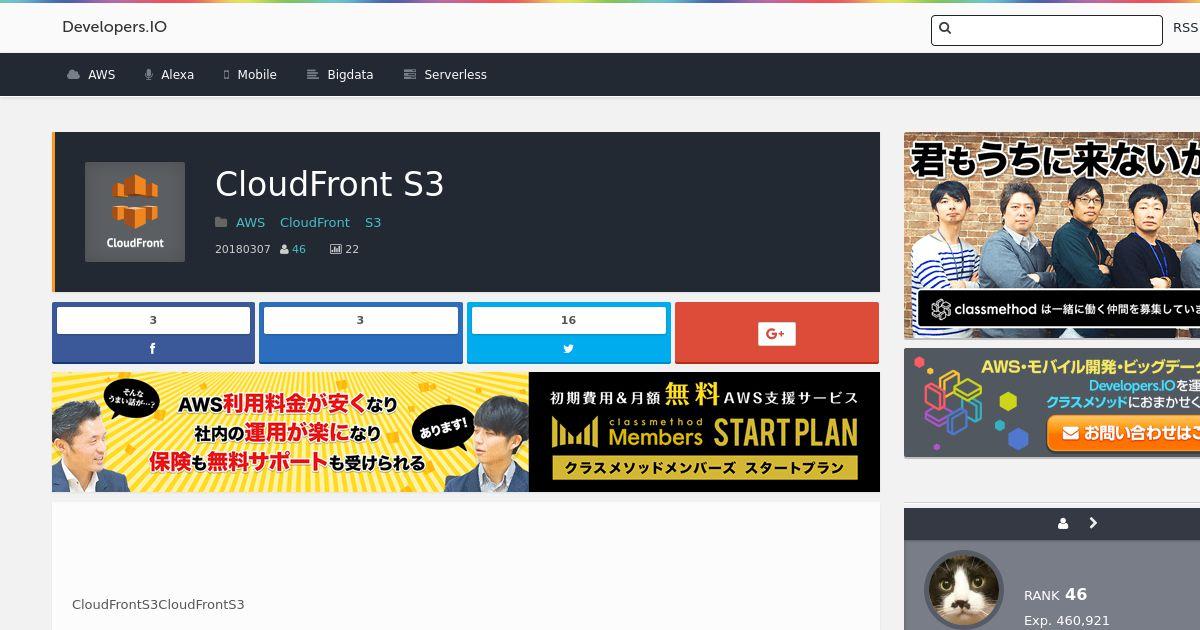Click the Twitter share count 16
The height and width of the screenshot is (630, 1200).
pos(569,320)
